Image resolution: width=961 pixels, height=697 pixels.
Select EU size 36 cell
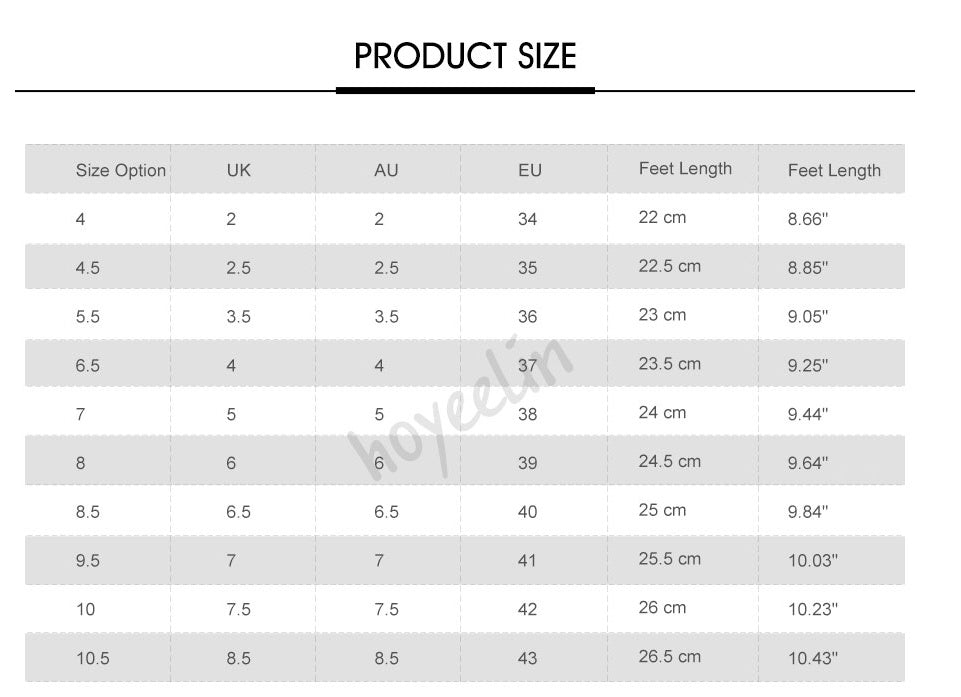tap(528, 317)
